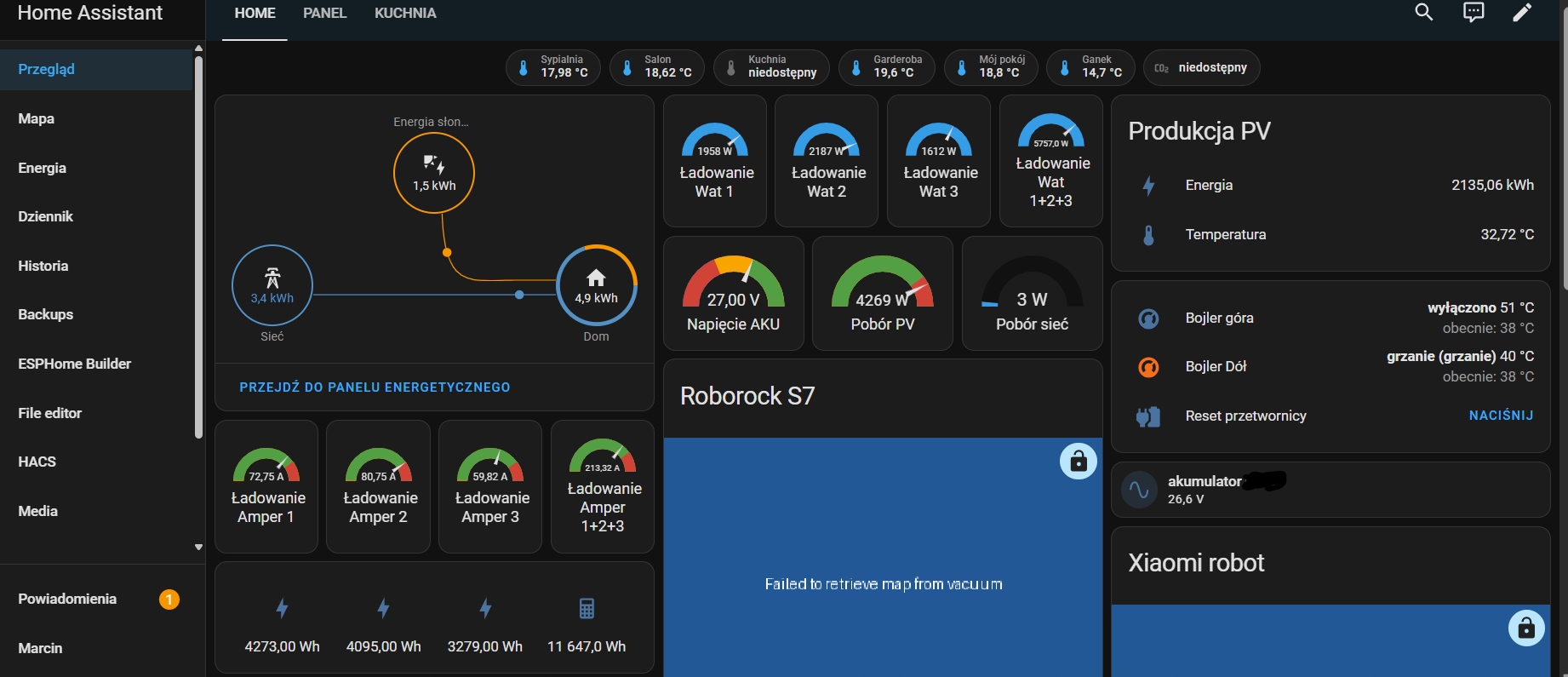Click the akumulator 26,6 V reading

pos(1186,499)
